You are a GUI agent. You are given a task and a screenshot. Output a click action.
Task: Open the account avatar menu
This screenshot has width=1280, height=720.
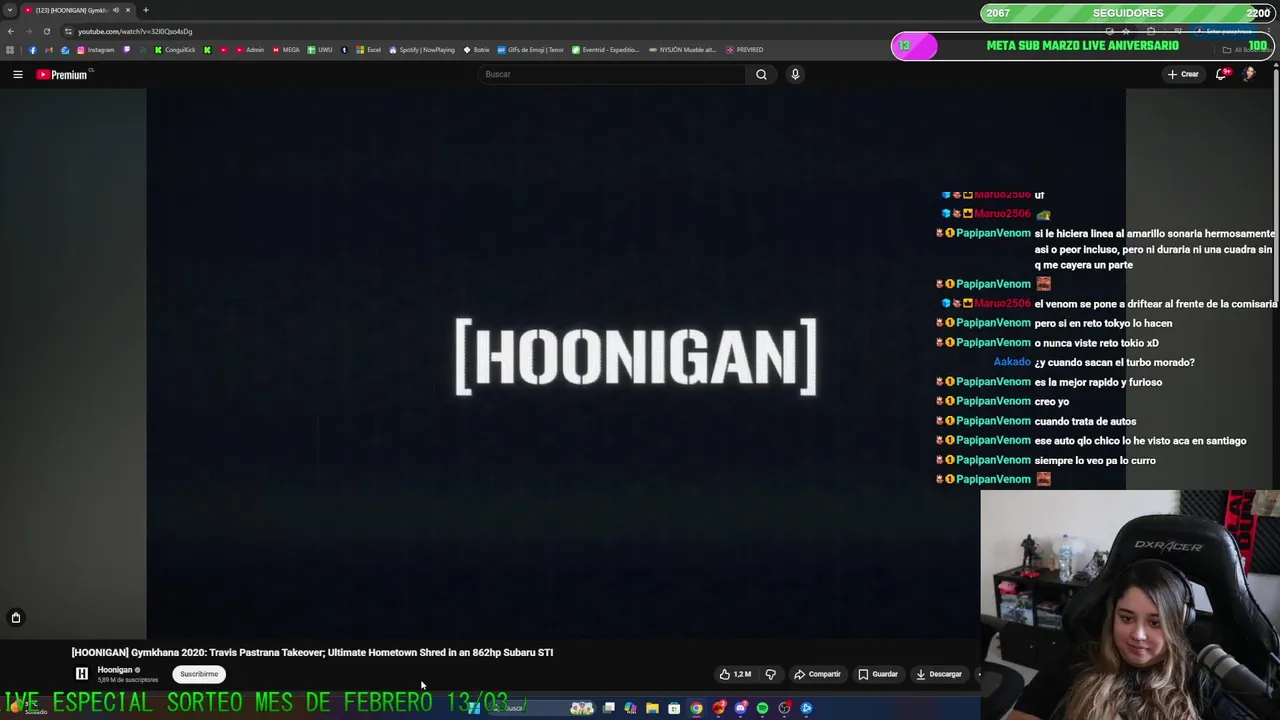(x=1250, y=74)
